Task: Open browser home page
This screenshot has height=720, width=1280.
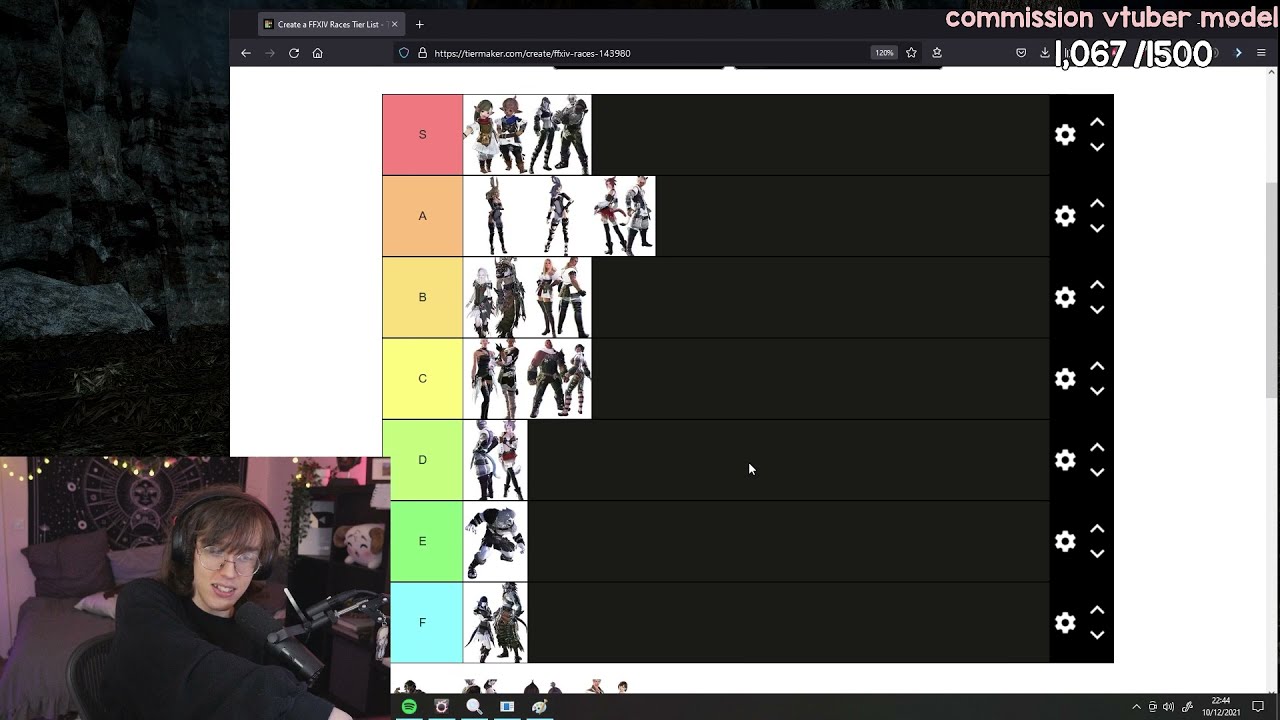Action: (x=318, y=53)
